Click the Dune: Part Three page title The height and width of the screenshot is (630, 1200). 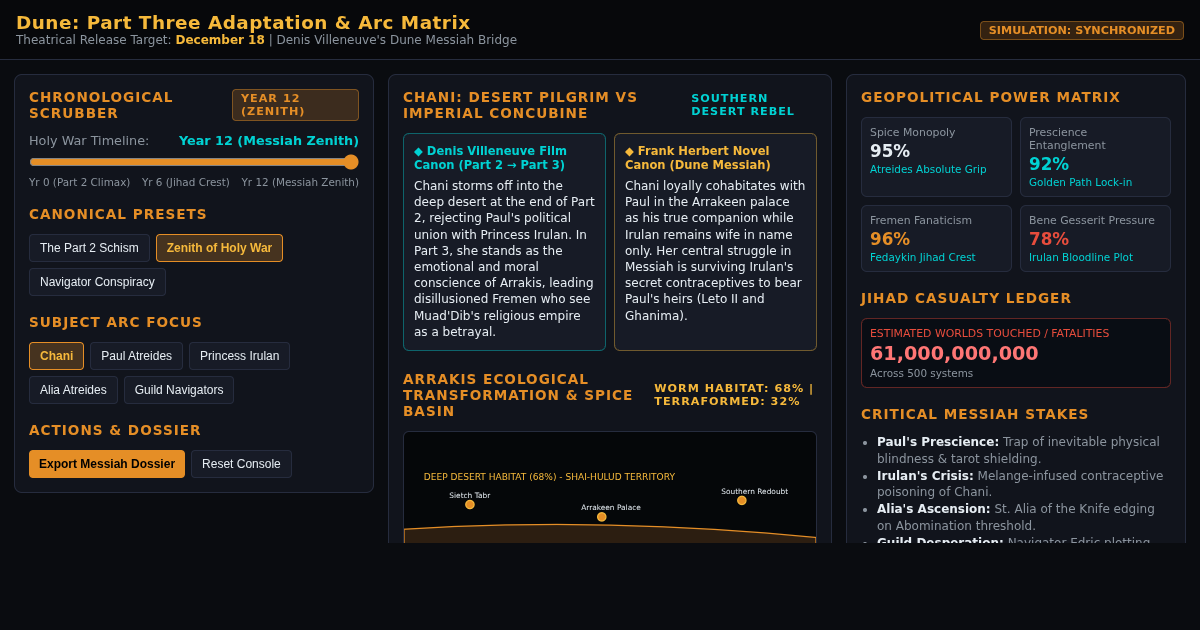(243, 22)
